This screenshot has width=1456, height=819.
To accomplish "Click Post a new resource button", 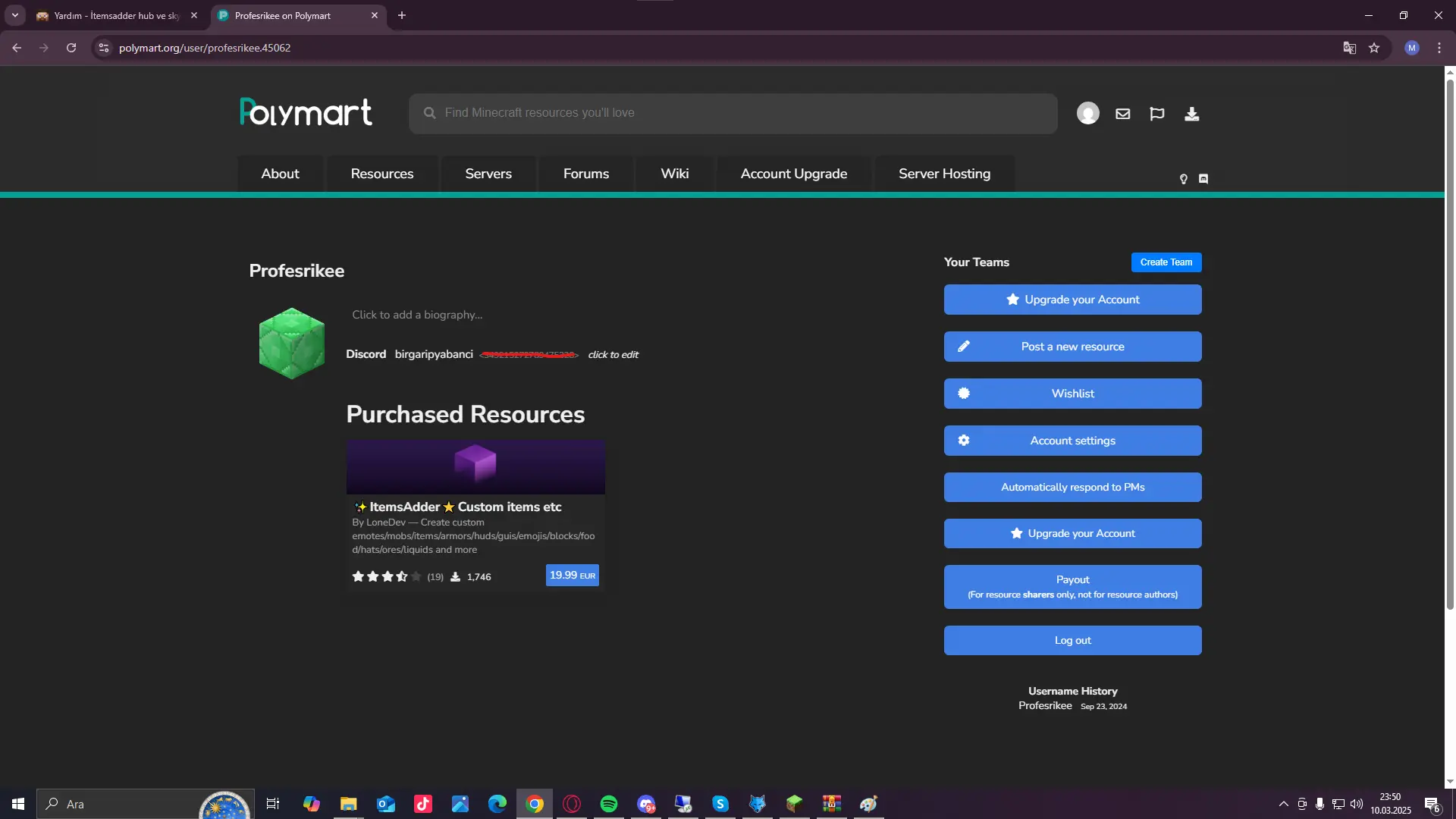I will point(1073,347).
